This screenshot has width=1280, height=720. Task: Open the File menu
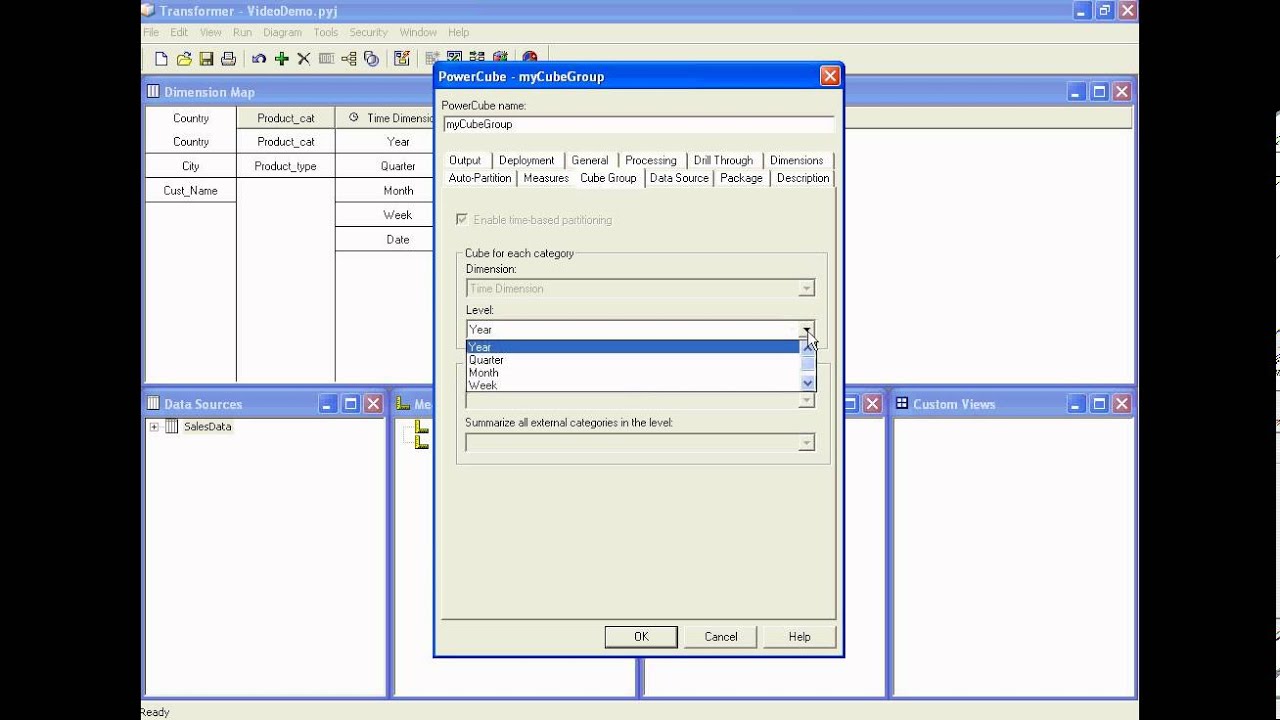tap(151, 32)
